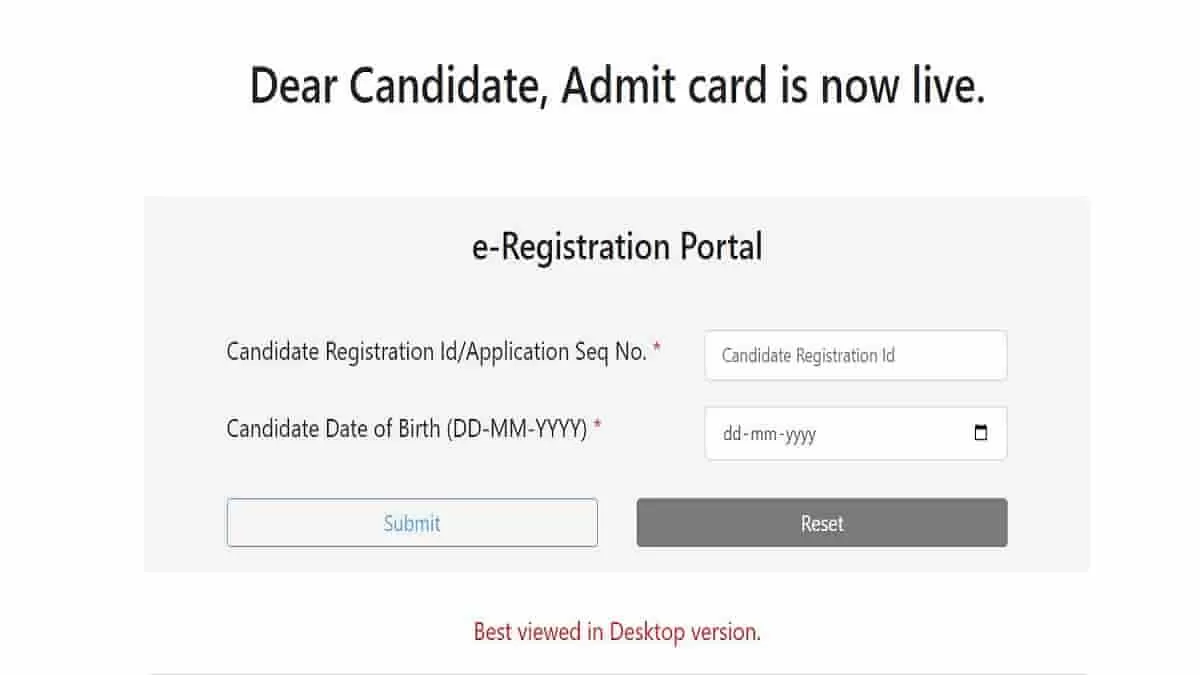Click the red 'Best viewed in Desktop version.' notice
This screenshot has width=1200, height=675.
coord(617,632)
